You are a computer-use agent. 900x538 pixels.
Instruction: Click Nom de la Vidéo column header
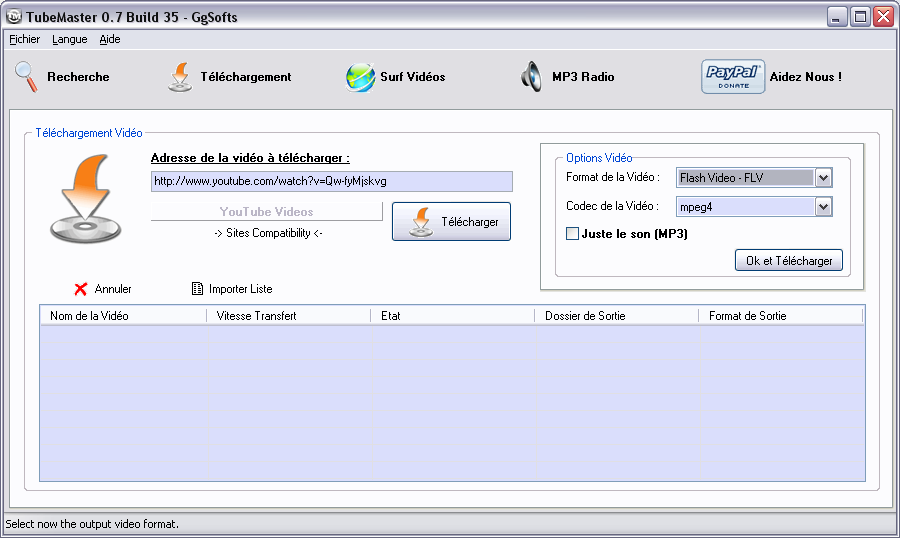pyautogui.click(x=123, y=316)
